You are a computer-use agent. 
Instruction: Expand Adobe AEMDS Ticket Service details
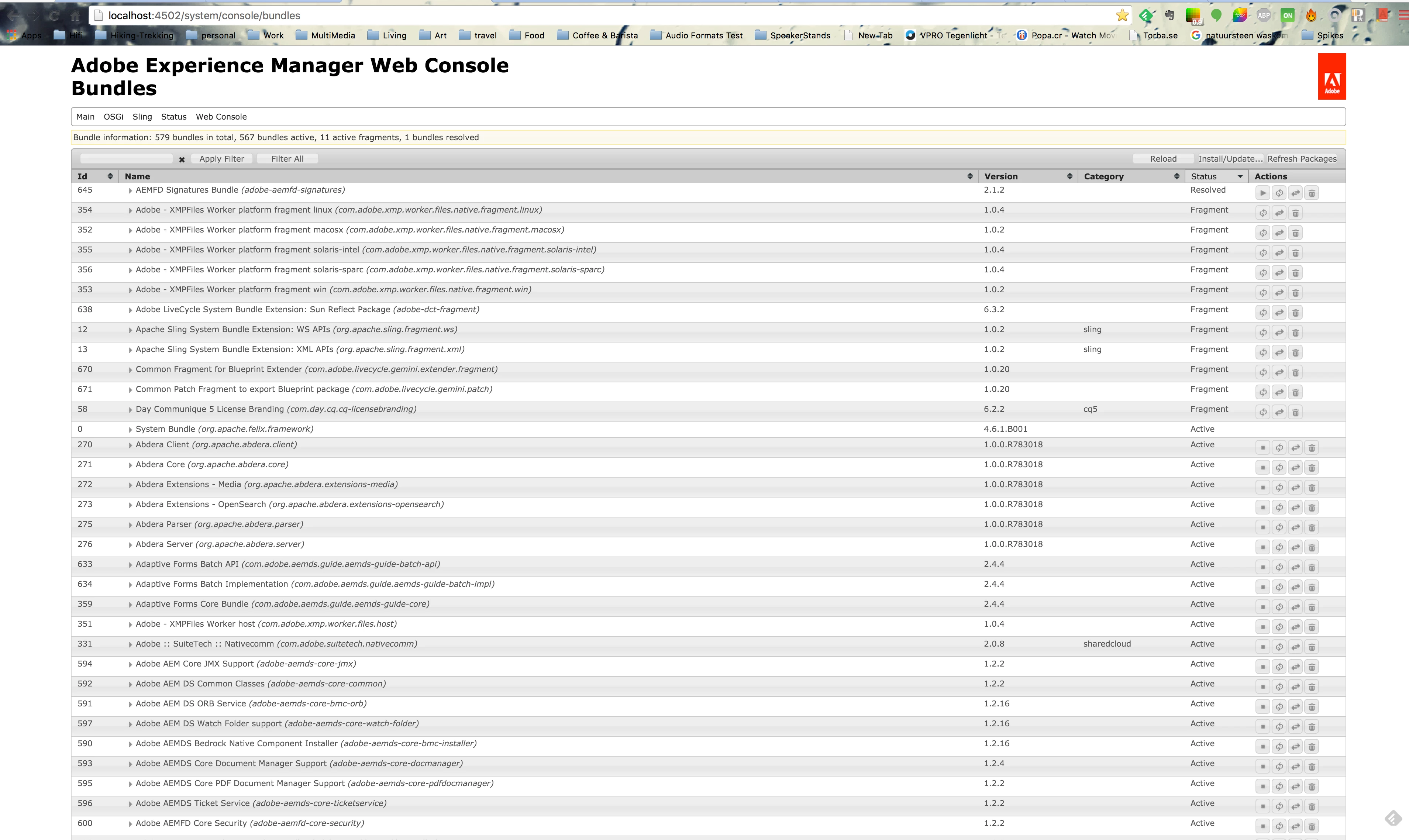coord(130,804)
